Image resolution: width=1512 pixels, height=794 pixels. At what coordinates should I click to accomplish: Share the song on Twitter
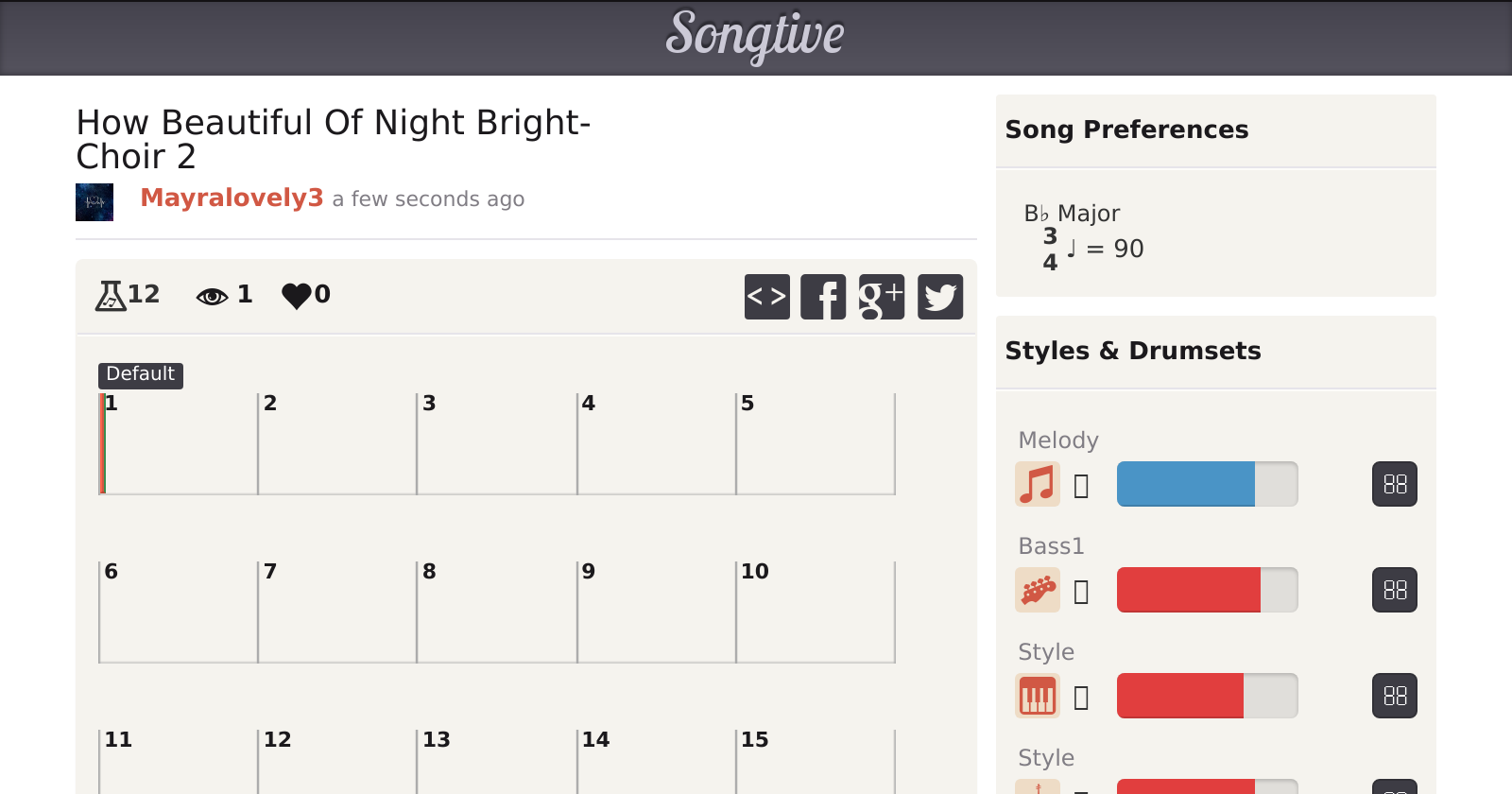point(940,297)
